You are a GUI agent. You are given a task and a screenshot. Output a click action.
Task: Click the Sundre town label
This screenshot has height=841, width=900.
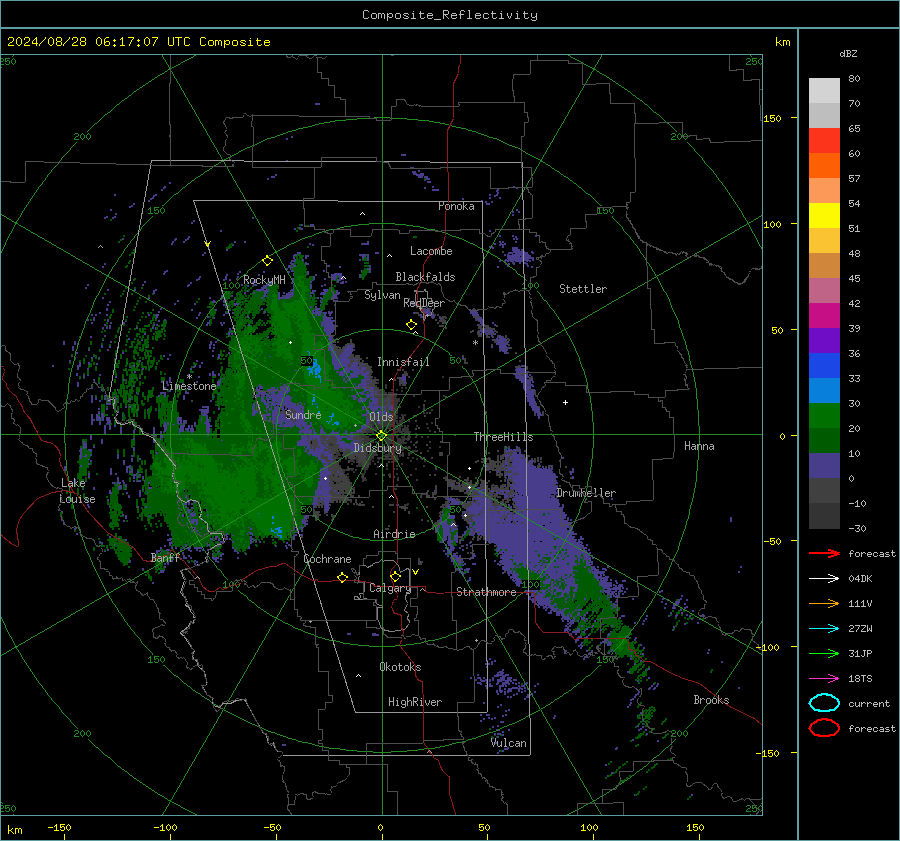click(303, 414)
